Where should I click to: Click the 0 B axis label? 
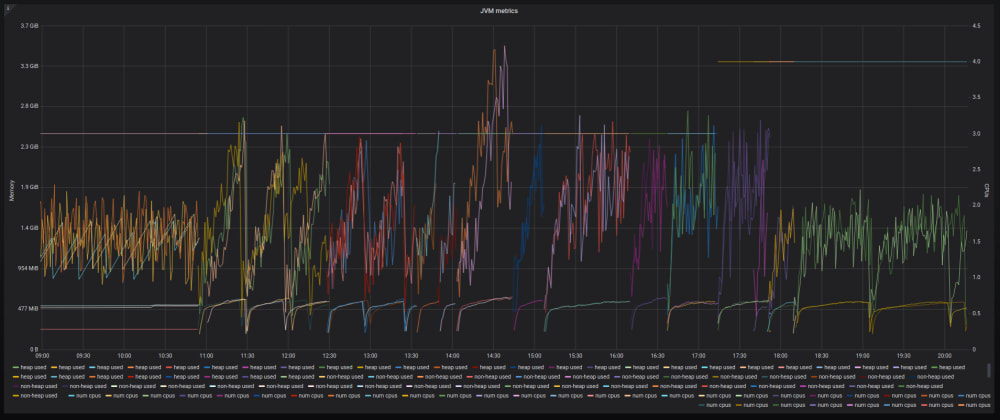(x=34, y=349)
